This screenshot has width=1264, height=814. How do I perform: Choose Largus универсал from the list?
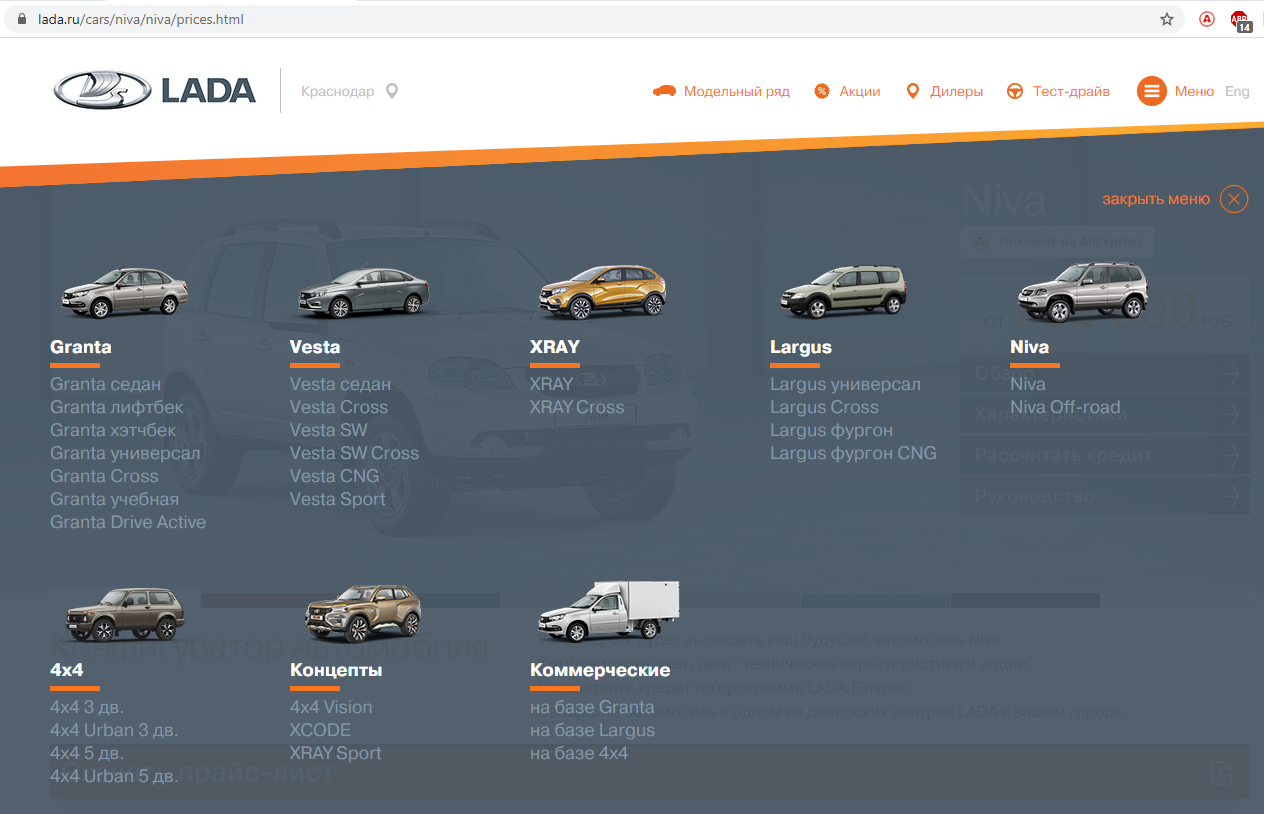[845, 384]
